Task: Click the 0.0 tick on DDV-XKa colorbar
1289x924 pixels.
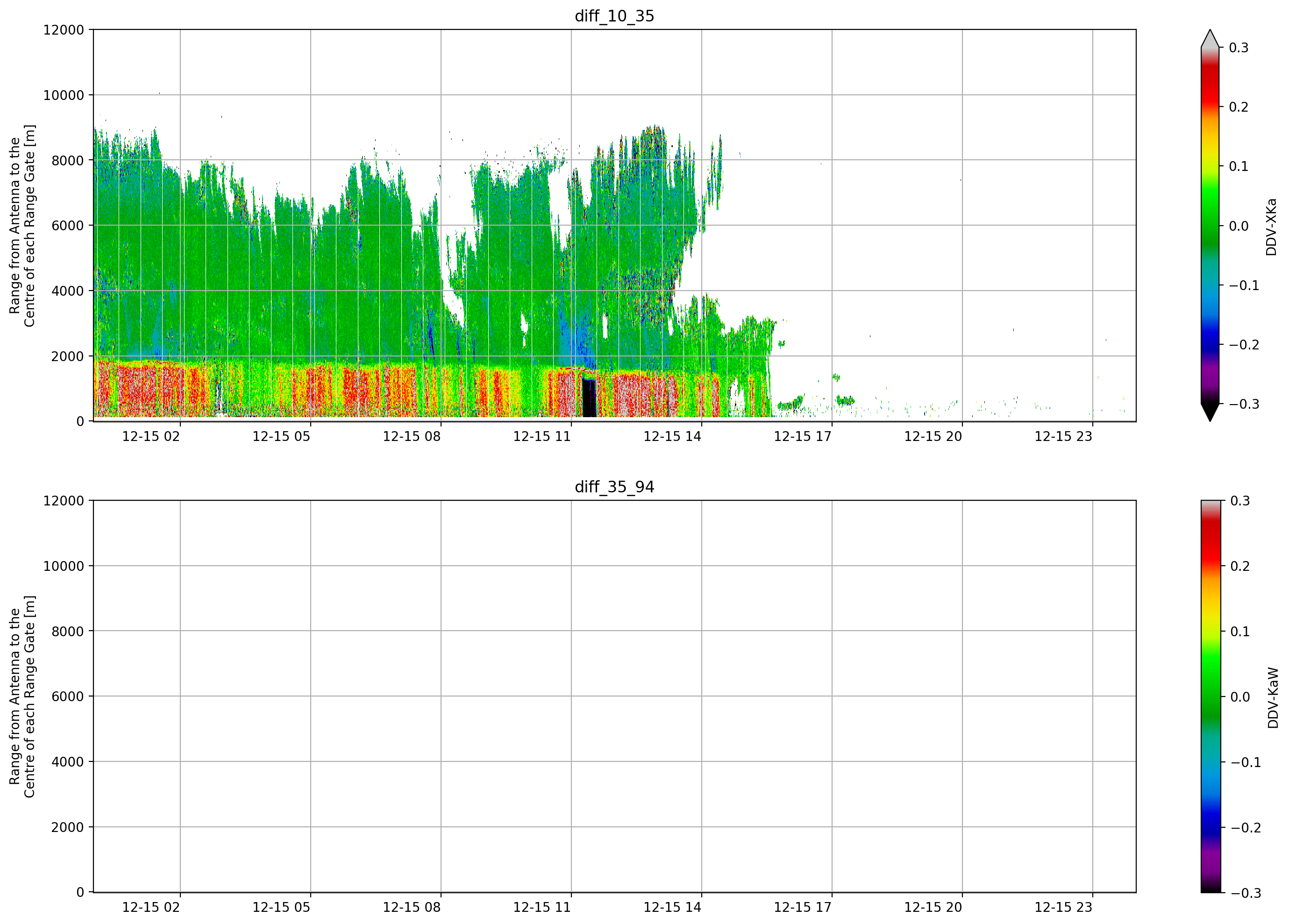Action: point(1239,226)
